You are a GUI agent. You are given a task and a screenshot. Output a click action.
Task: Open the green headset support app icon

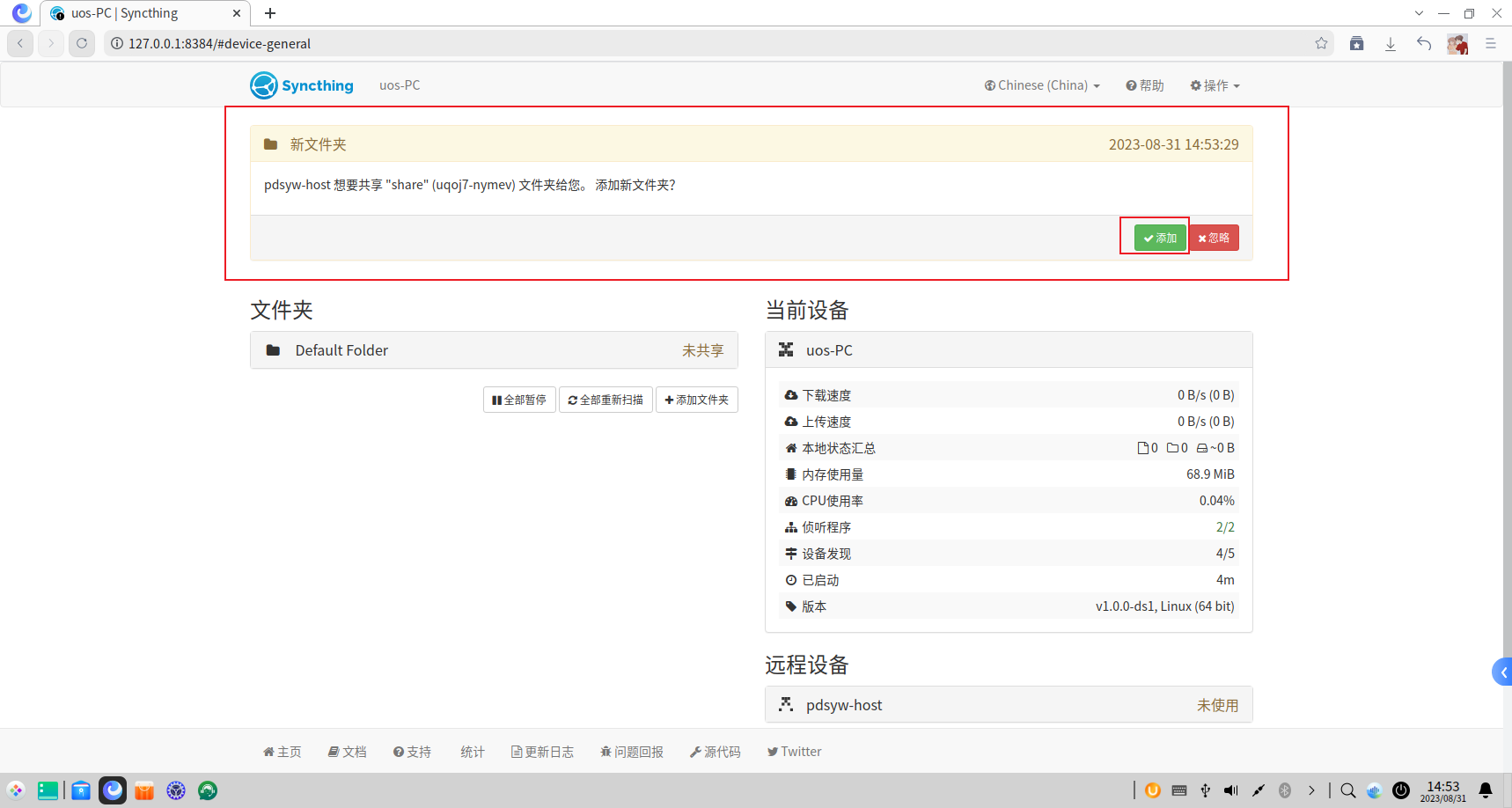208,790
